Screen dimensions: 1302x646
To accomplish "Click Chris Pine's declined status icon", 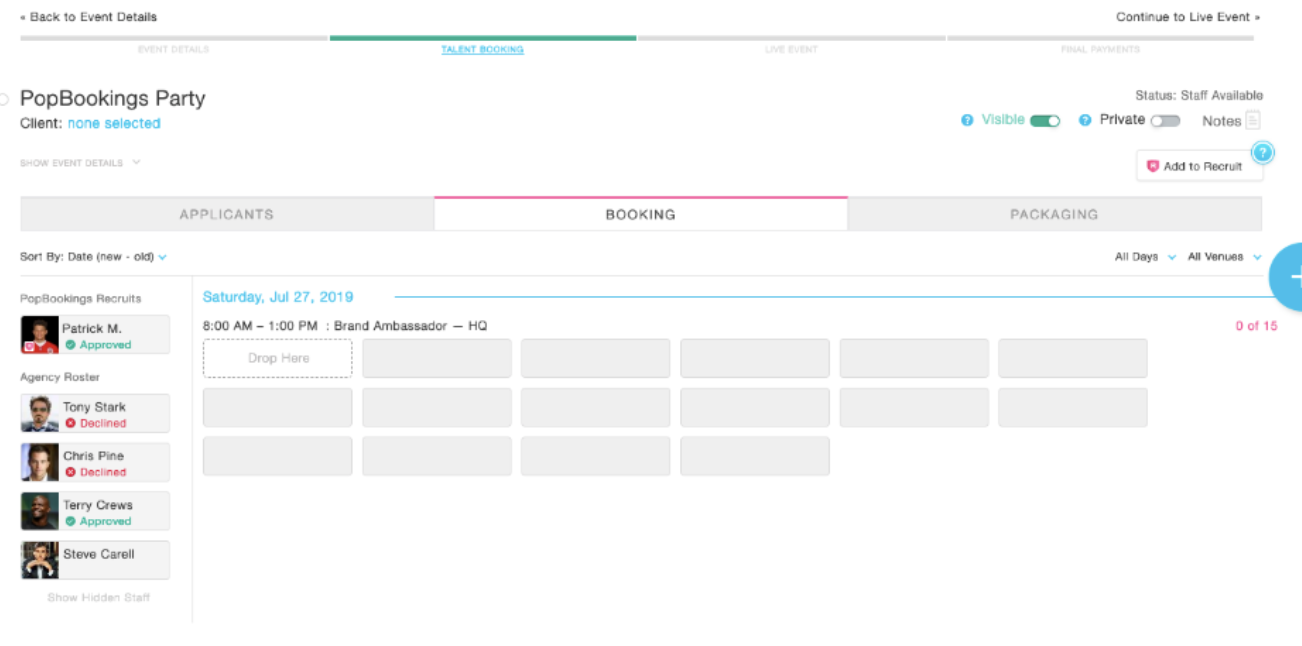I will coord(71,472).
